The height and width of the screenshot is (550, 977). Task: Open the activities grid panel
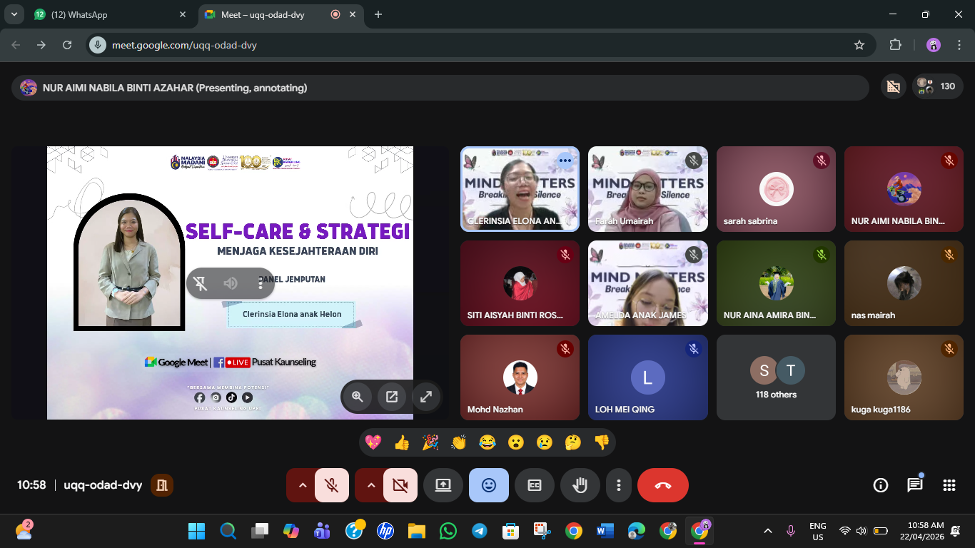[948, 485]
